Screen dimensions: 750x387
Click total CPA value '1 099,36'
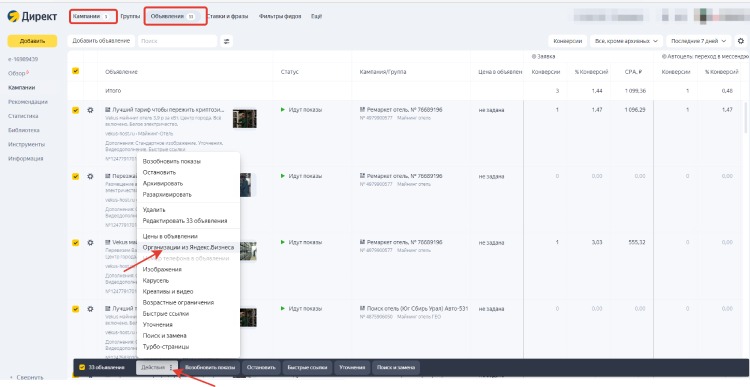[x=635, y=90]
